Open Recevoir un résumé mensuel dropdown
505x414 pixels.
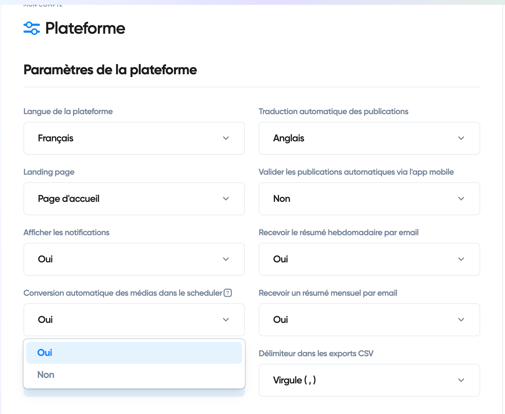(x=369, y=320)
